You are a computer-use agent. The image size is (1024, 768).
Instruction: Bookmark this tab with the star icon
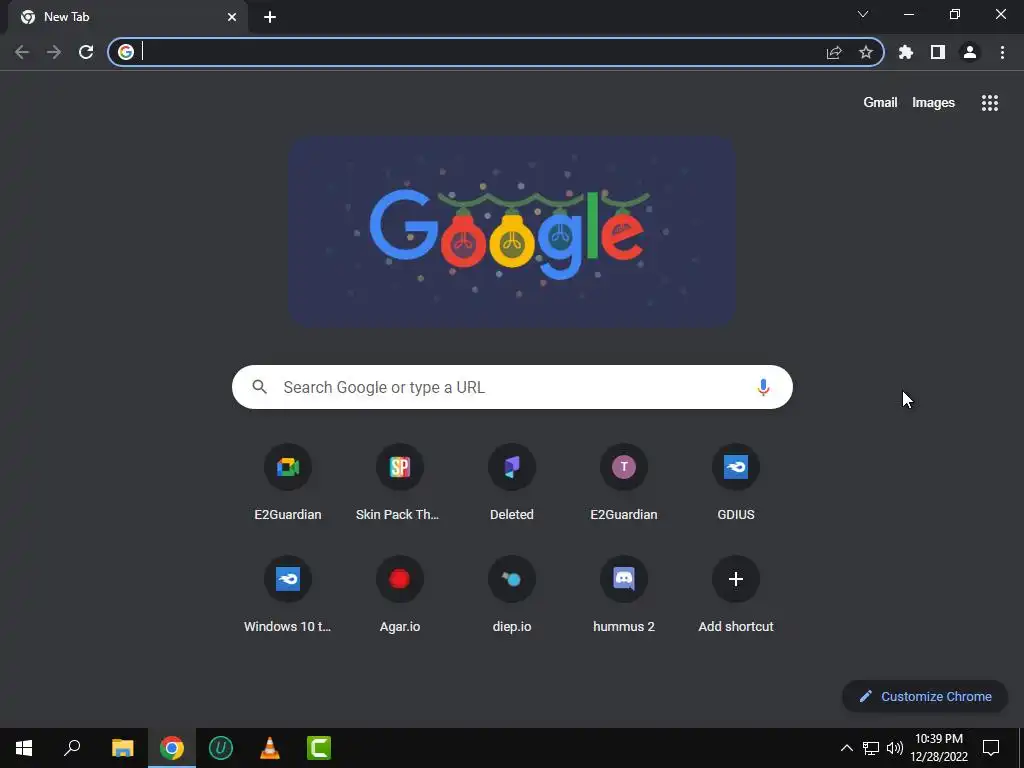click(x=866, y=52)
